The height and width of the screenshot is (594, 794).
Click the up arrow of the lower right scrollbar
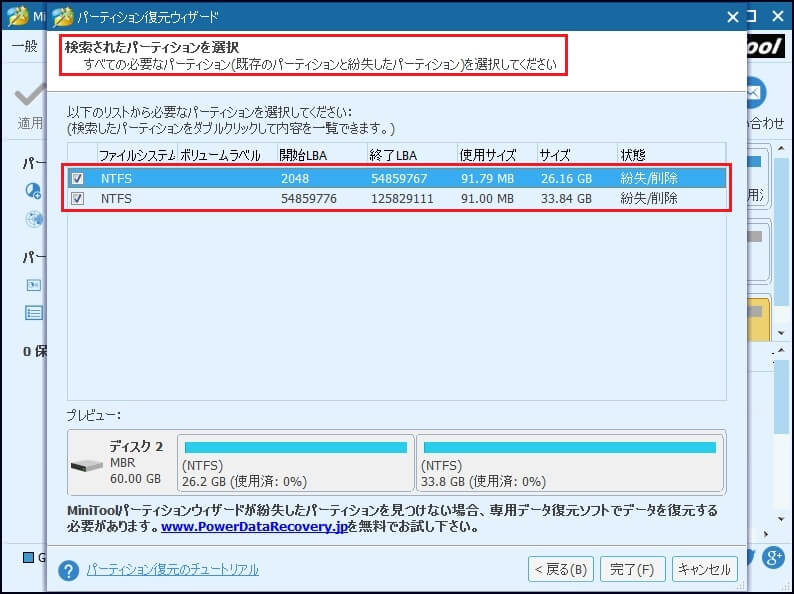tap(781, 350)
